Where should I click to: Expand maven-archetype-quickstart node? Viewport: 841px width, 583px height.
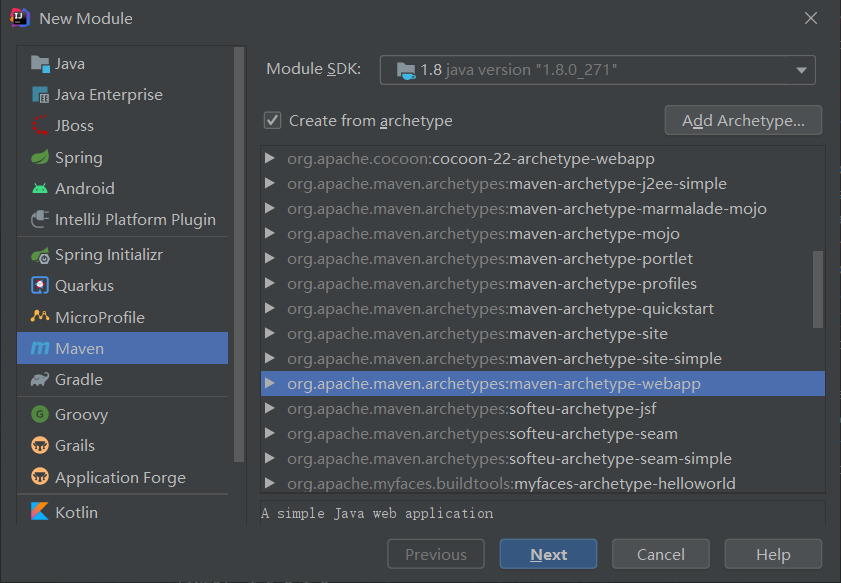click(270, 308)
